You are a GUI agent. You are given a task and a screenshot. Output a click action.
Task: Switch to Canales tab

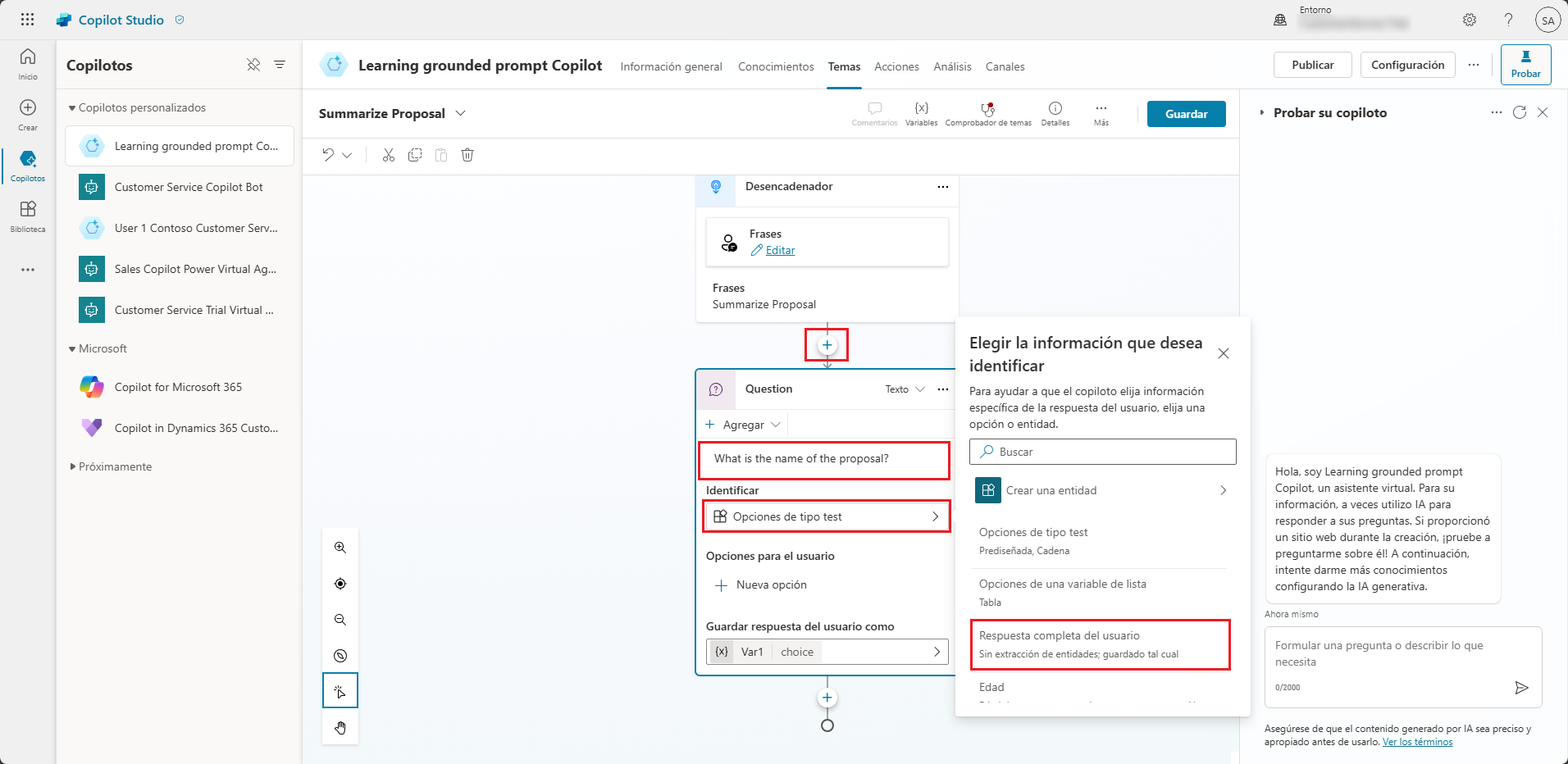[1005, 66]
